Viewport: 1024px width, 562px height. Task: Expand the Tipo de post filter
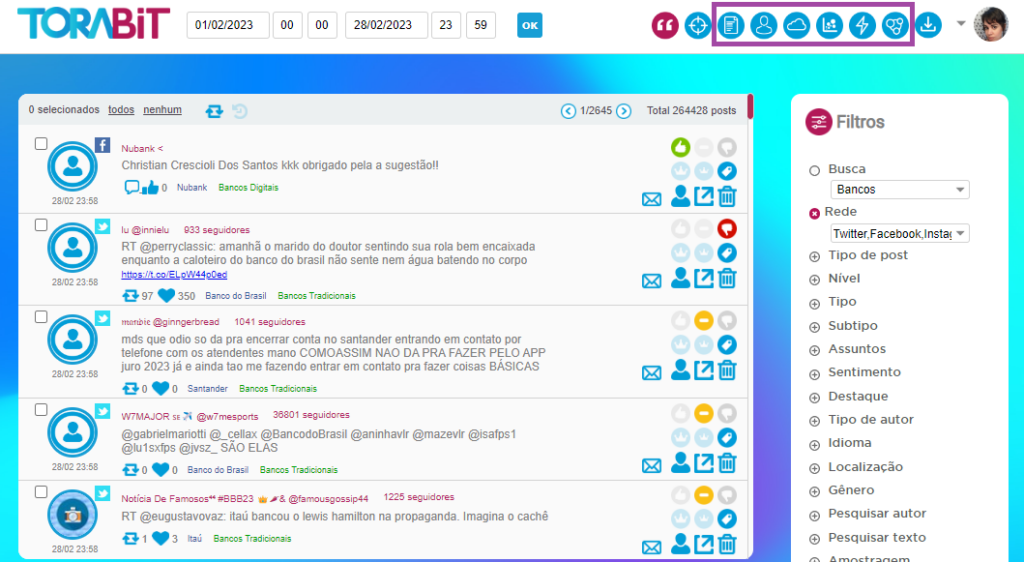coord(814,257)
